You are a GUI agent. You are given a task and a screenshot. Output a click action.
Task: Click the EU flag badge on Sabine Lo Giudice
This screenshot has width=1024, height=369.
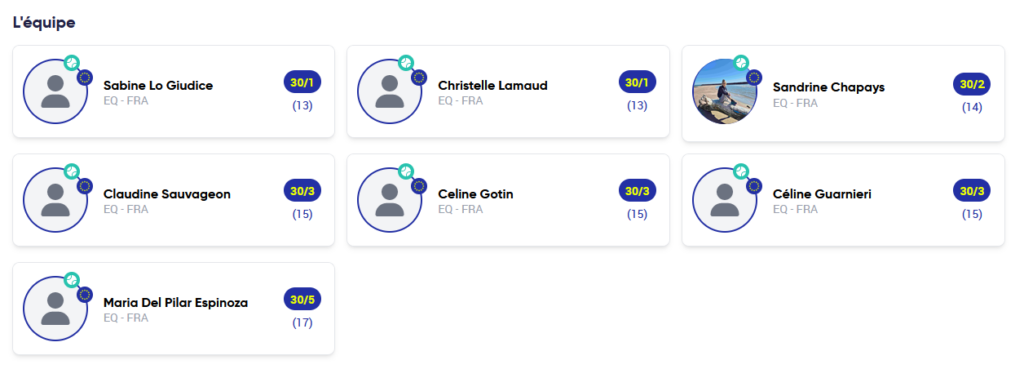84,78
